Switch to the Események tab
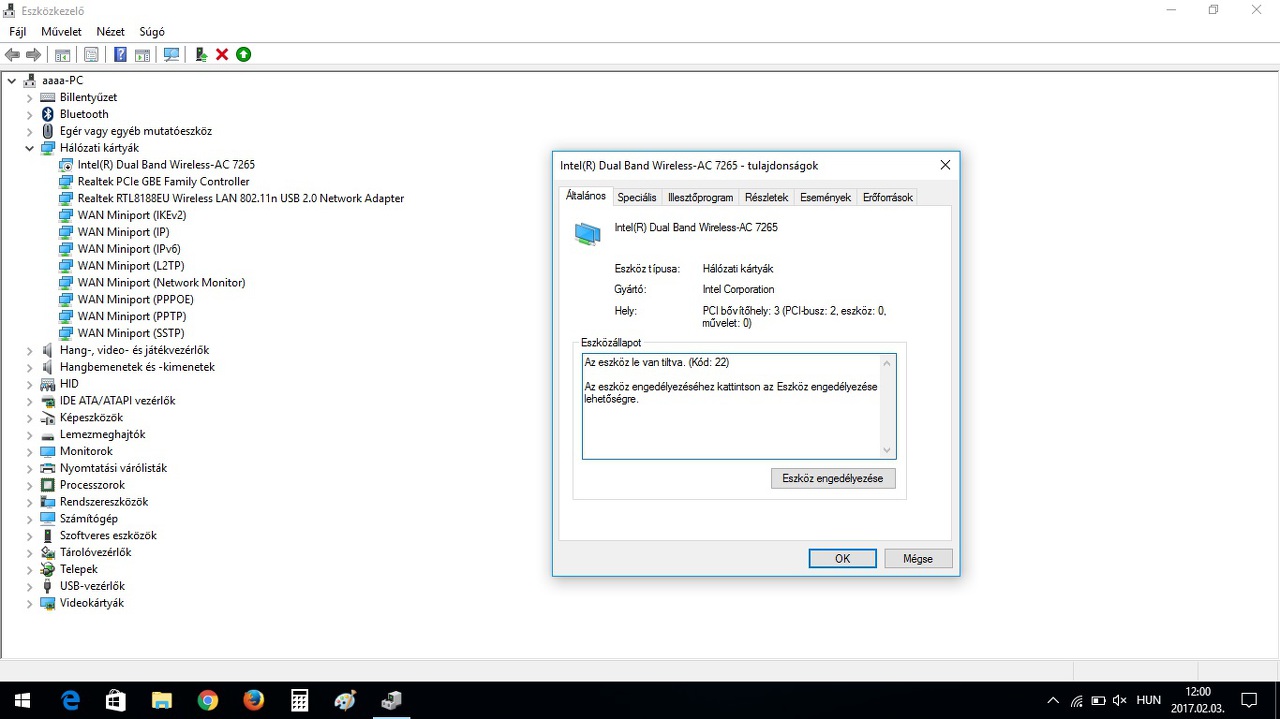The height and width of the screenshot is (719, 1280). tap(826, 197)
